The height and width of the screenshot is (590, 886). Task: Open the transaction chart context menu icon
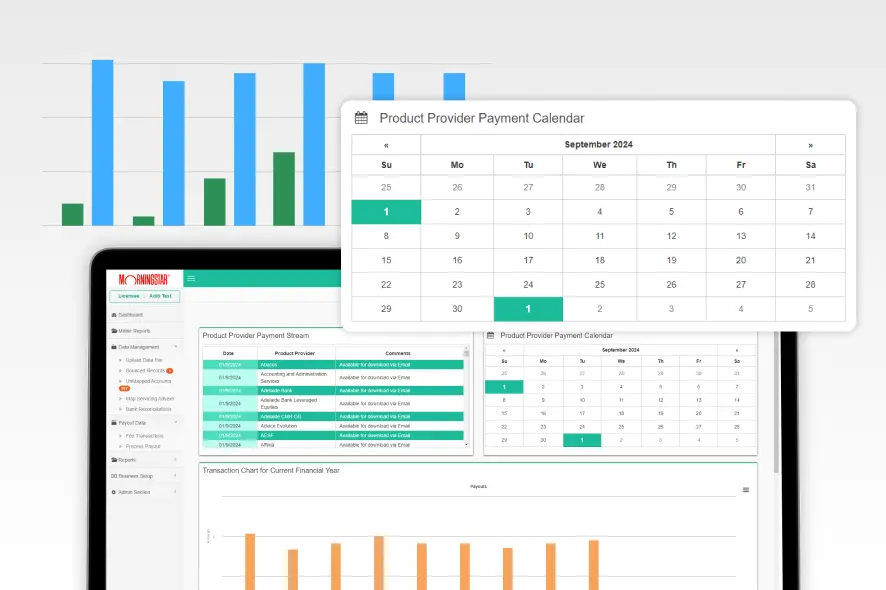tap(746, 490)
